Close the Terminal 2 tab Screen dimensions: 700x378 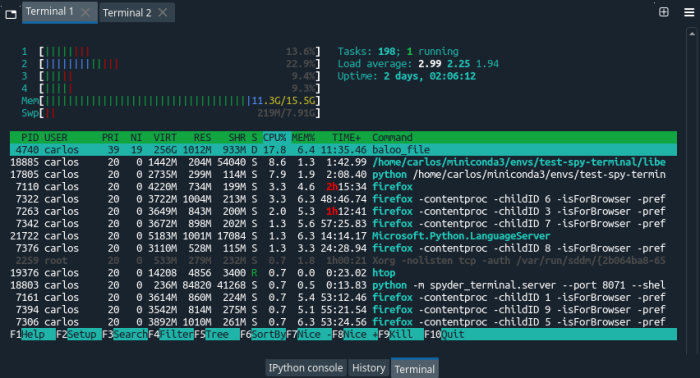(163, 12)
